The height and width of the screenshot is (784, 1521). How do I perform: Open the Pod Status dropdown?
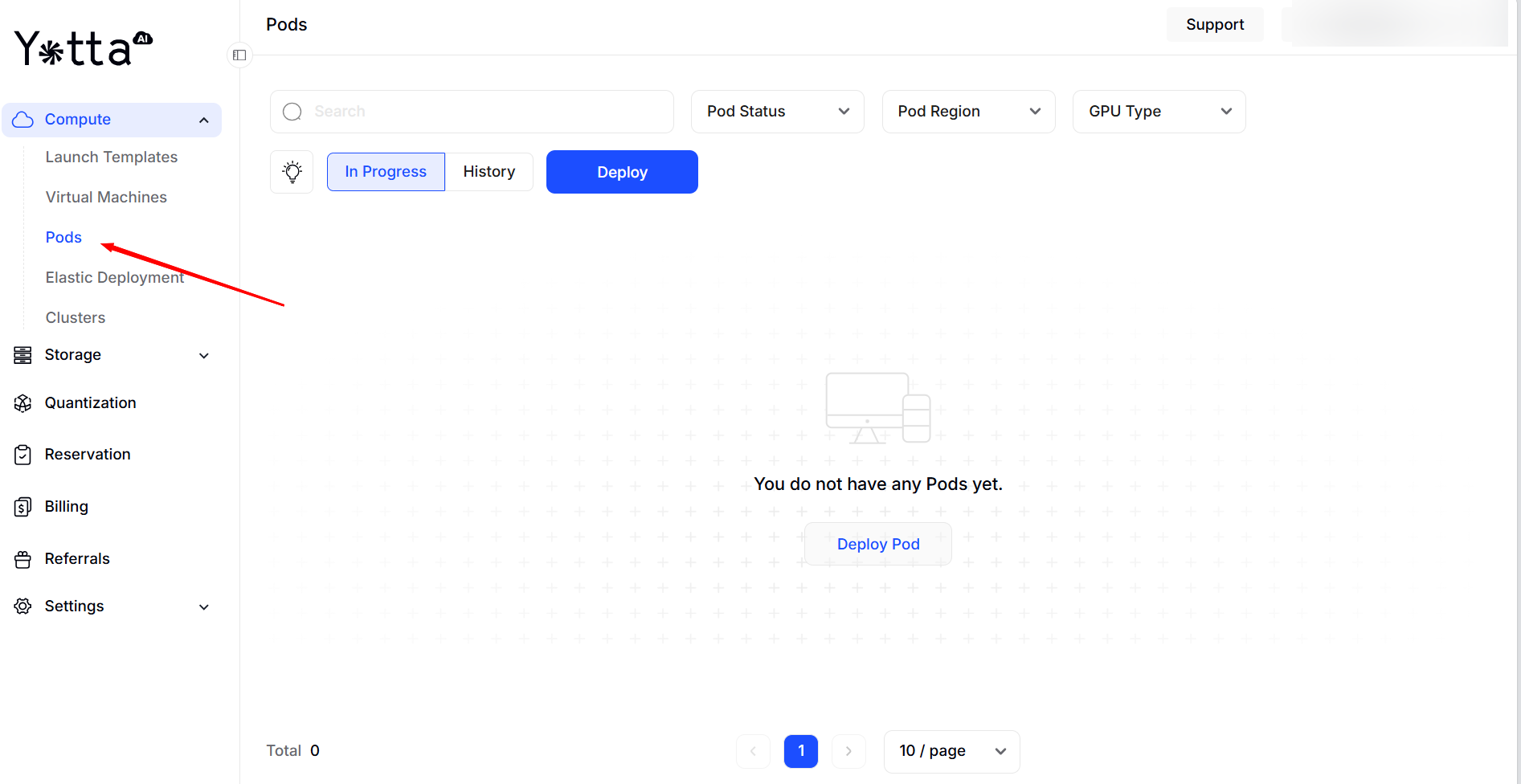click(777, 112)
